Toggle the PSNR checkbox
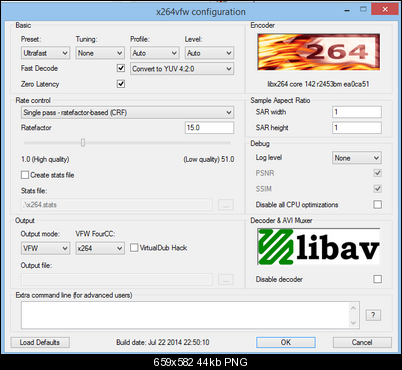This screenshot has height=370, width=402. pyautogui.click(x=377, y=173)
